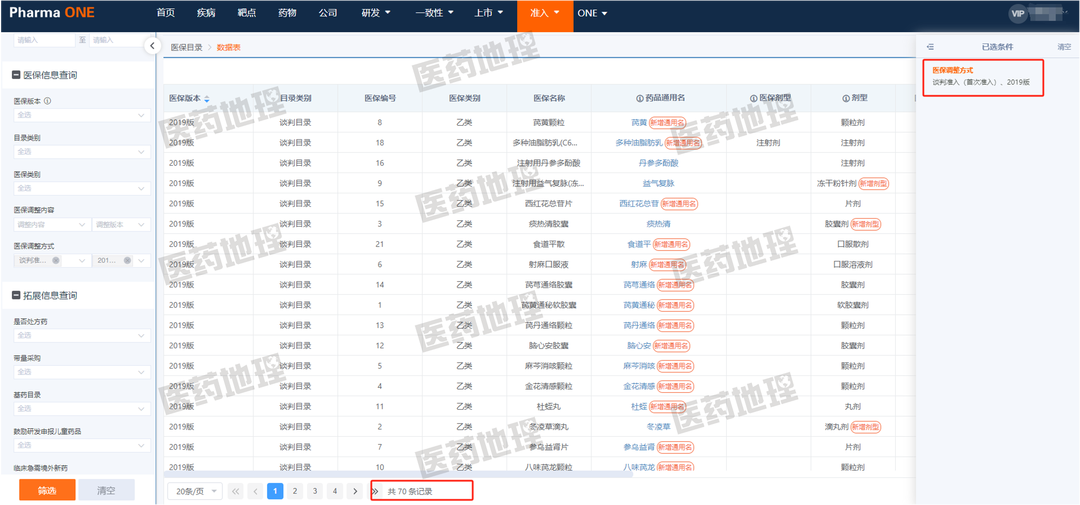Expand 一致性 navigation menu
Viewport: 1080px width, 505px height.
(x=435, y=13)
